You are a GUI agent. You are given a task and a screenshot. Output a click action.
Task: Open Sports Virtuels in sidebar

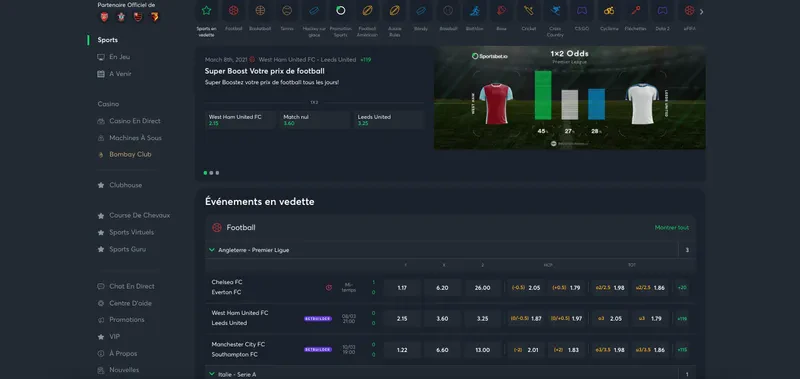click(x=131, y=232)
